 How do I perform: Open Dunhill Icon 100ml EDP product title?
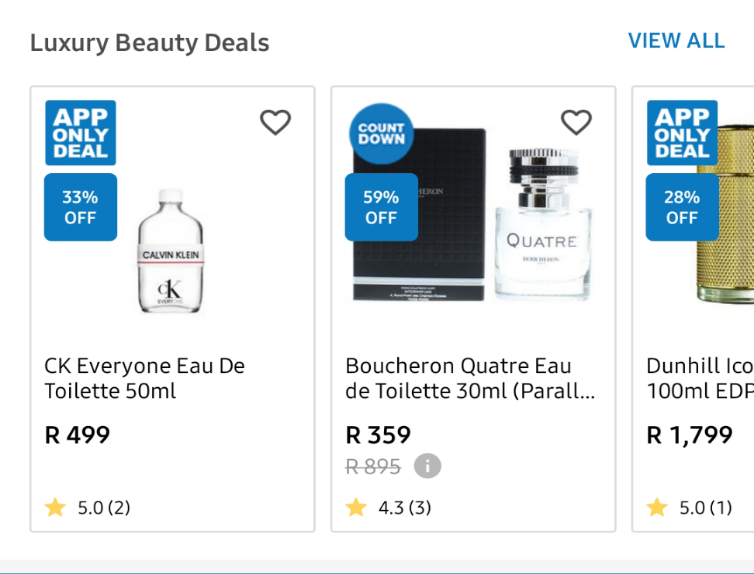coord(700,378)
